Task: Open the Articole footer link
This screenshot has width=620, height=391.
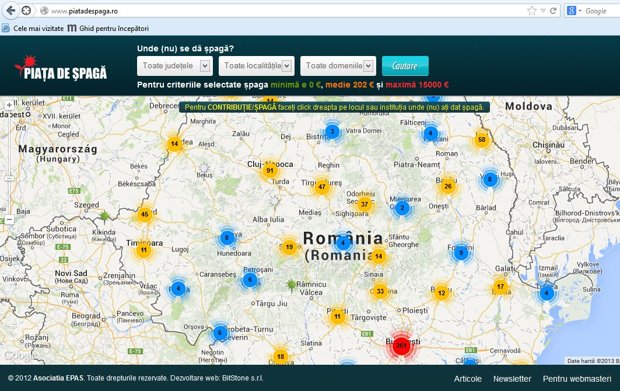Action: (x=467, y=379)
